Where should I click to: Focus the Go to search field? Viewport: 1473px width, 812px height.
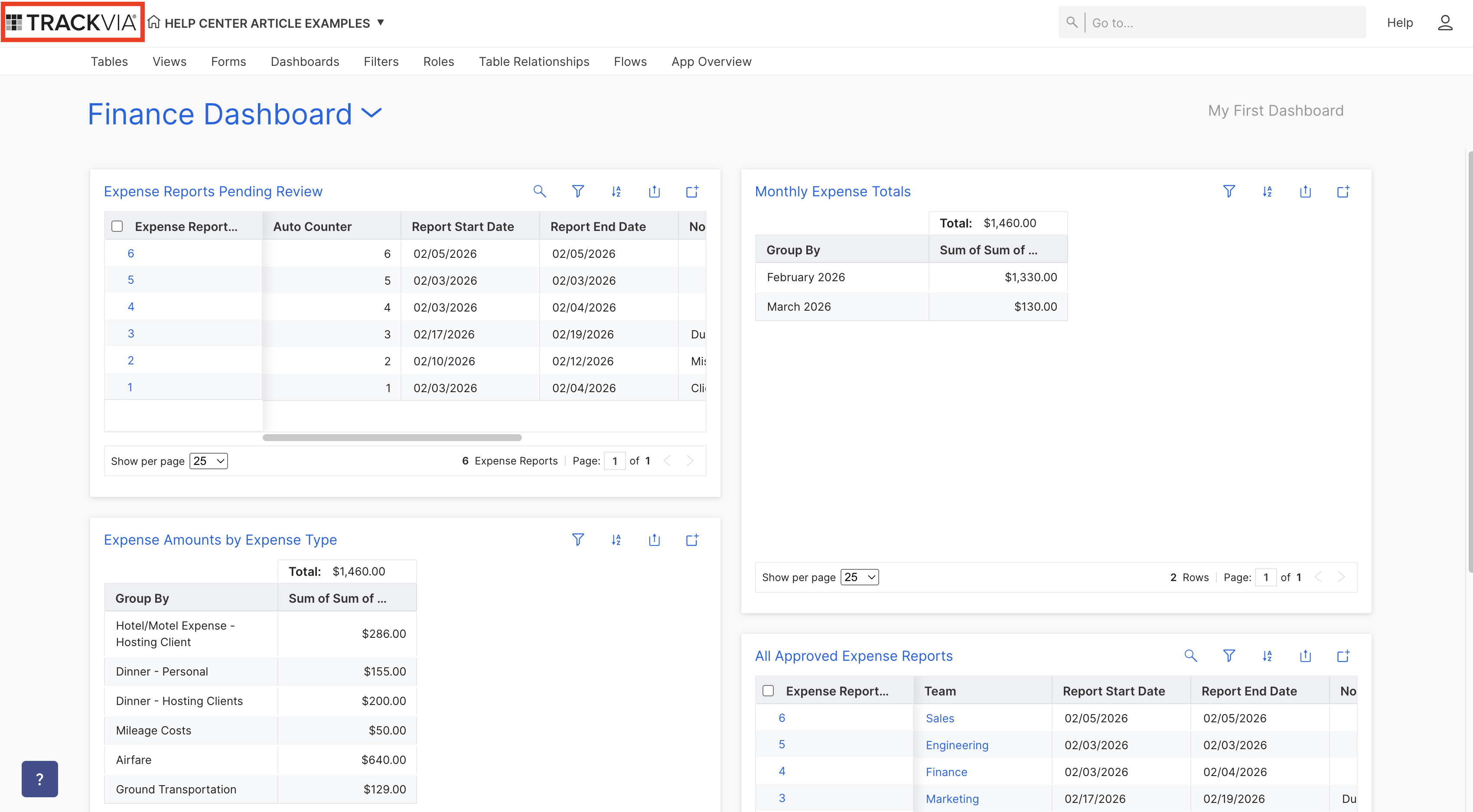[x=1225, y=23]
